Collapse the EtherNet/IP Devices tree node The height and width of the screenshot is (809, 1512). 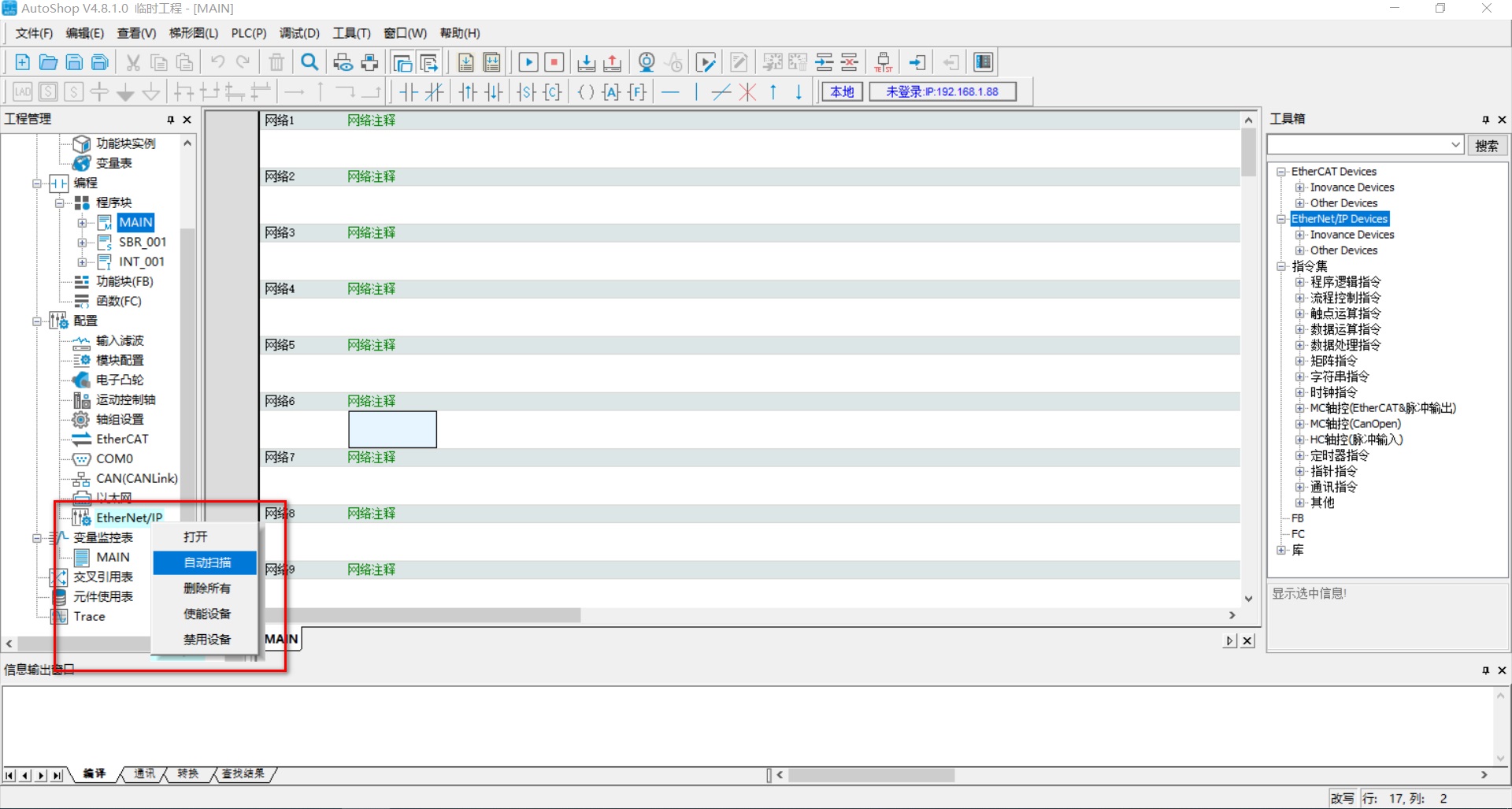pyautogui.click(x=1281, y=219)
